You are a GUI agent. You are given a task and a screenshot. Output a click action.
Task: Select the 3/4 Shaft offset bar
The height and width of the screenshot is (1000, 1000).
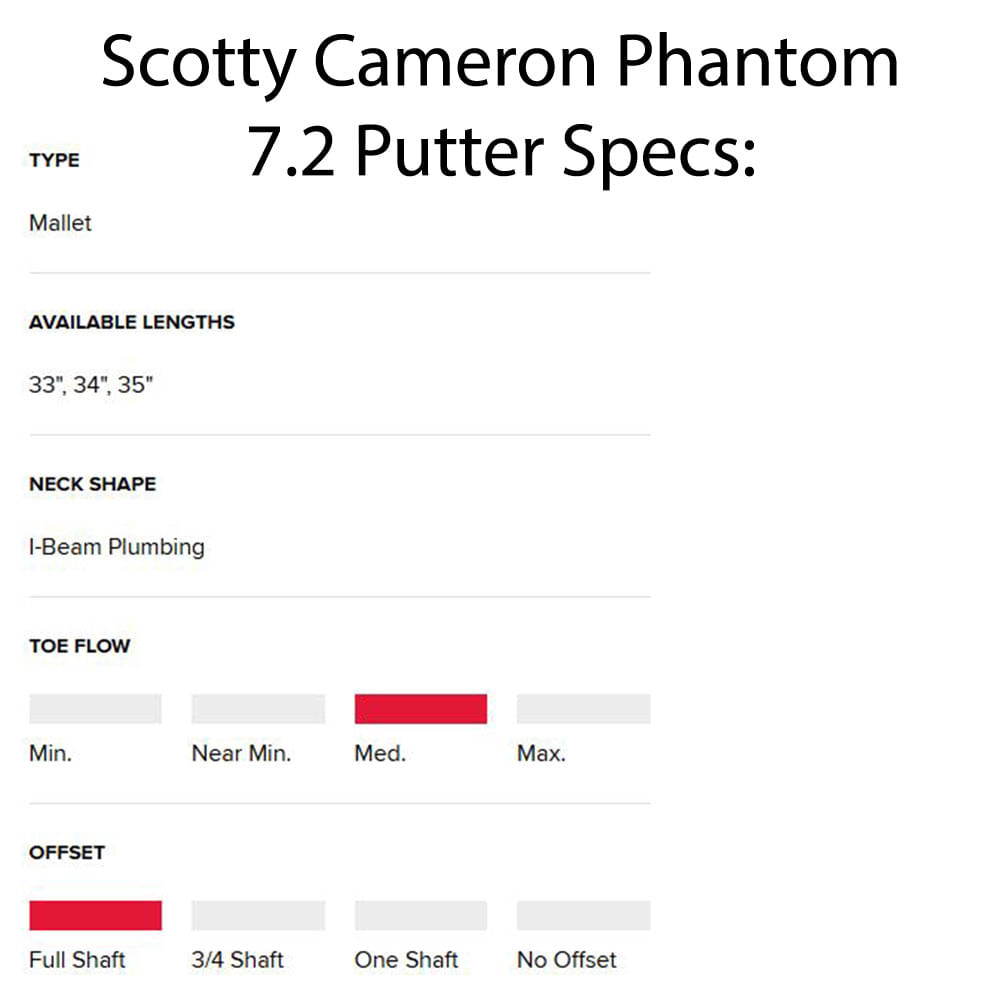click(258, 915)
